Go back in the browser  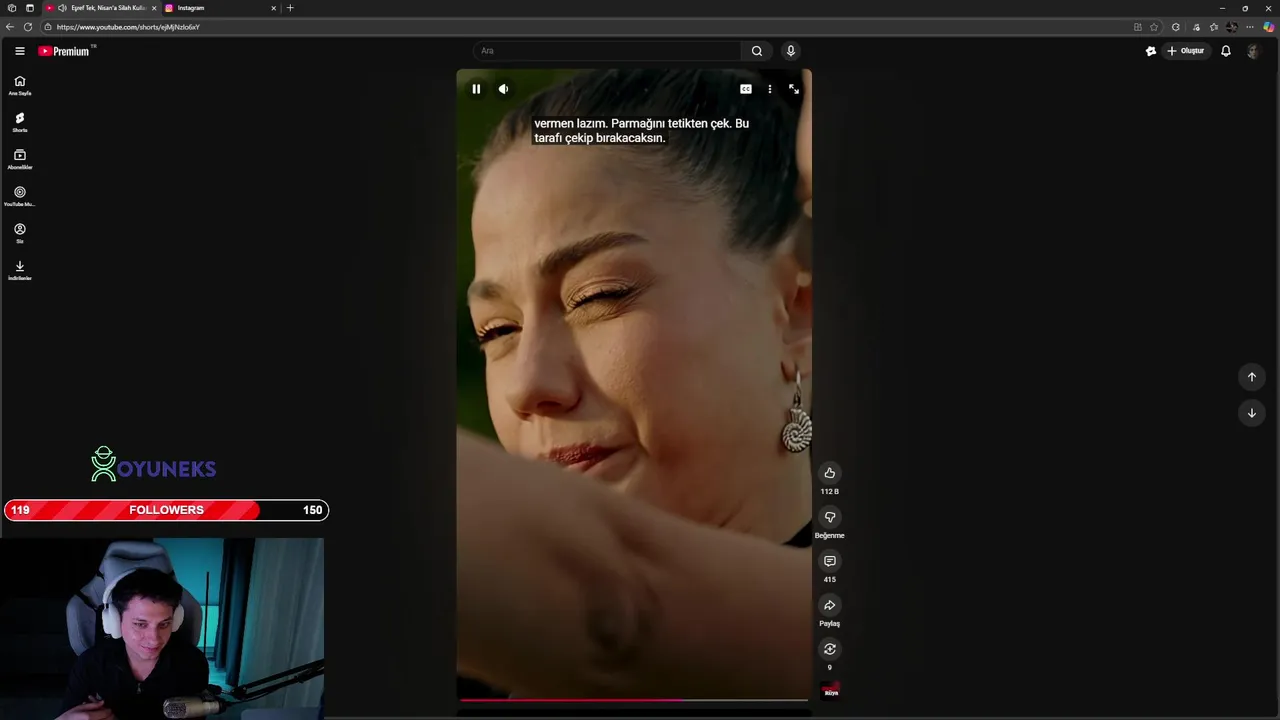10,27
